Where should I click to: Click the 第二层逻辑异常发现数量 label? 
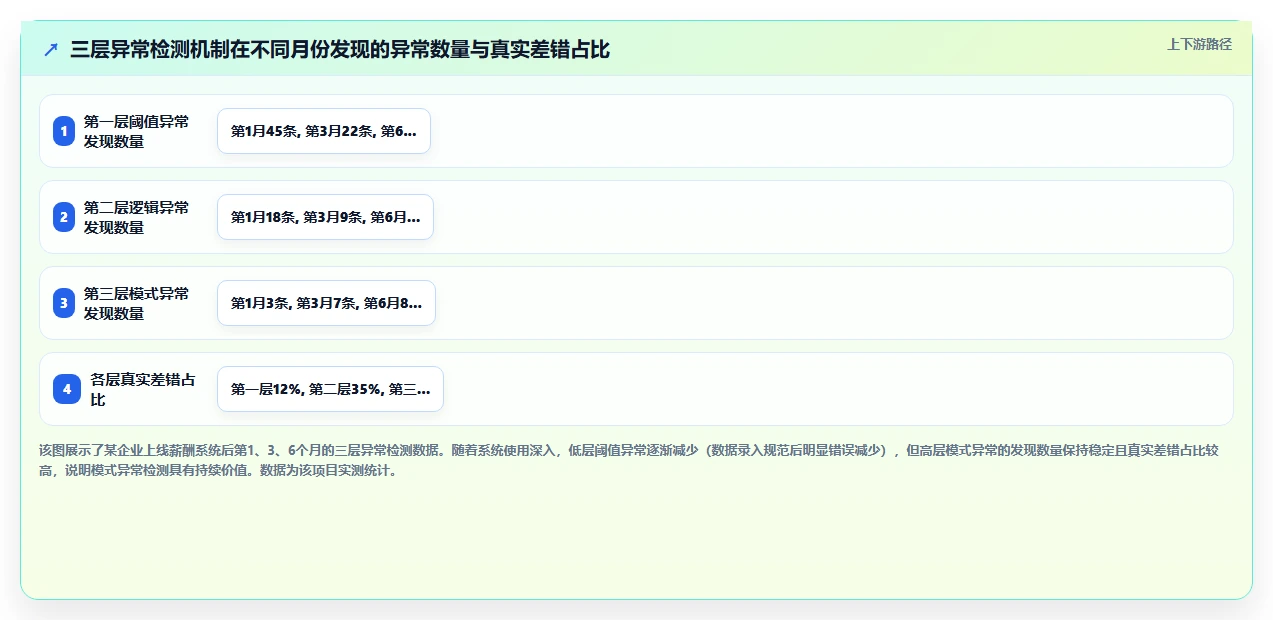(x=136, y=217)
